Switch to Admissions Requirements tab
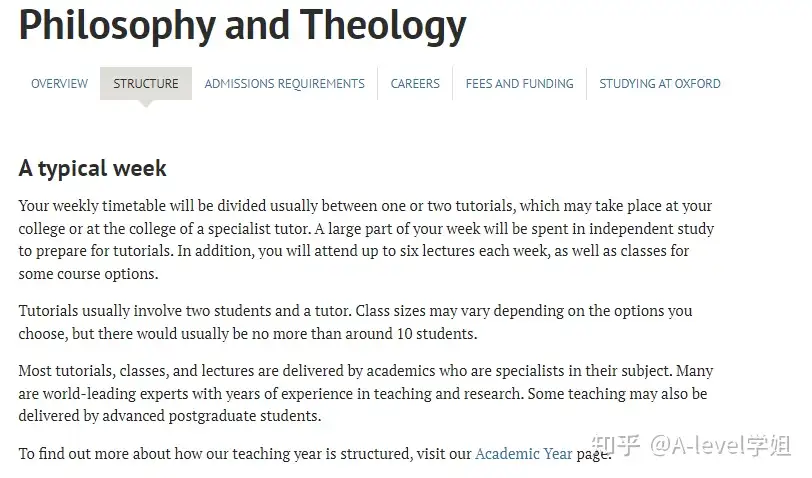The height and width of the screenshot is (478, 812). (x=284, y=83)
